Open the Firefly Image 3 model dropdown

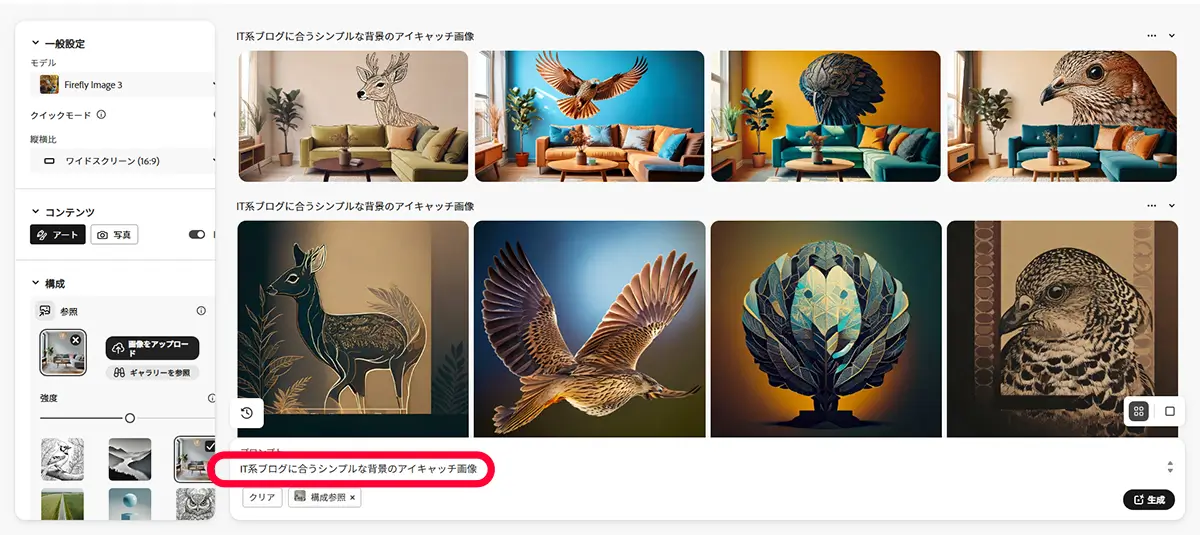pos(124,85)
